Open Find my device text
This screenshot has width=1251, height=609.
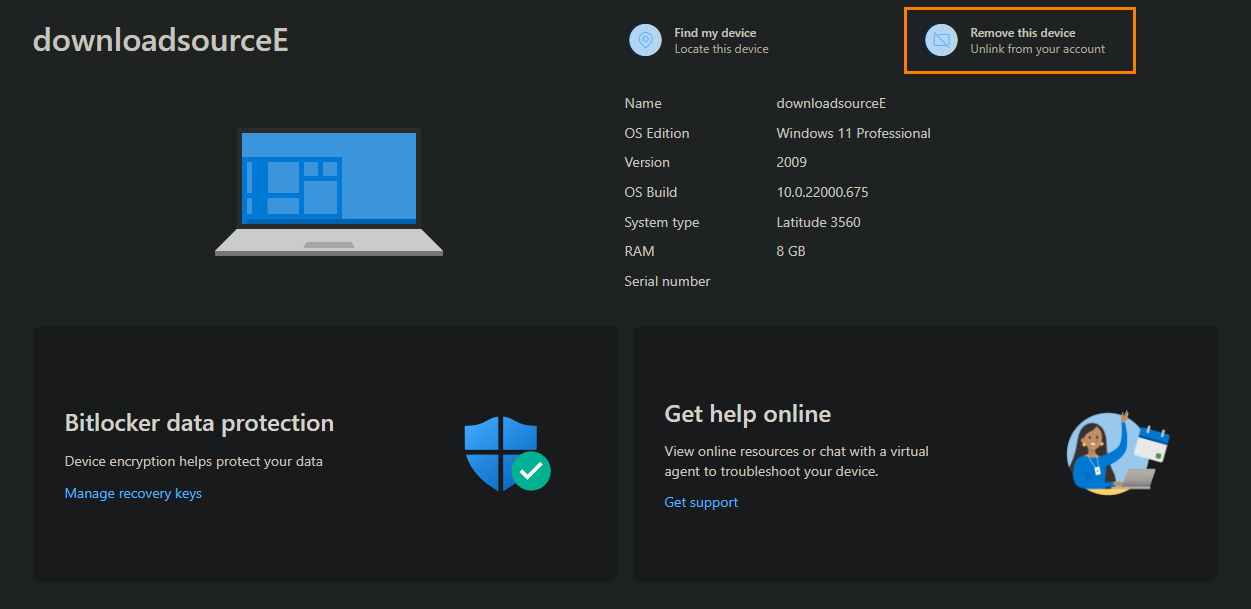(x=715, y=33)
